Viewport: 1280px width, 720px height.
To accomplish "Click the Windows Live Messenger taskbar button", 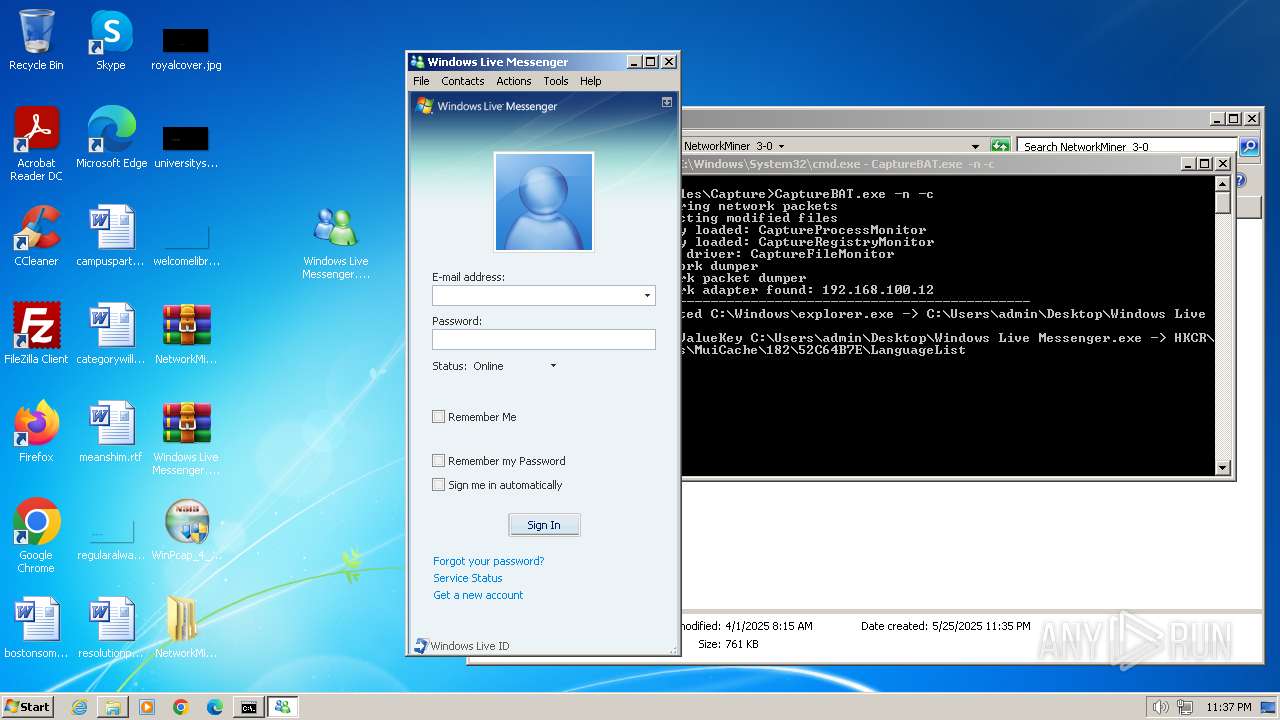I will click(282, 707).
